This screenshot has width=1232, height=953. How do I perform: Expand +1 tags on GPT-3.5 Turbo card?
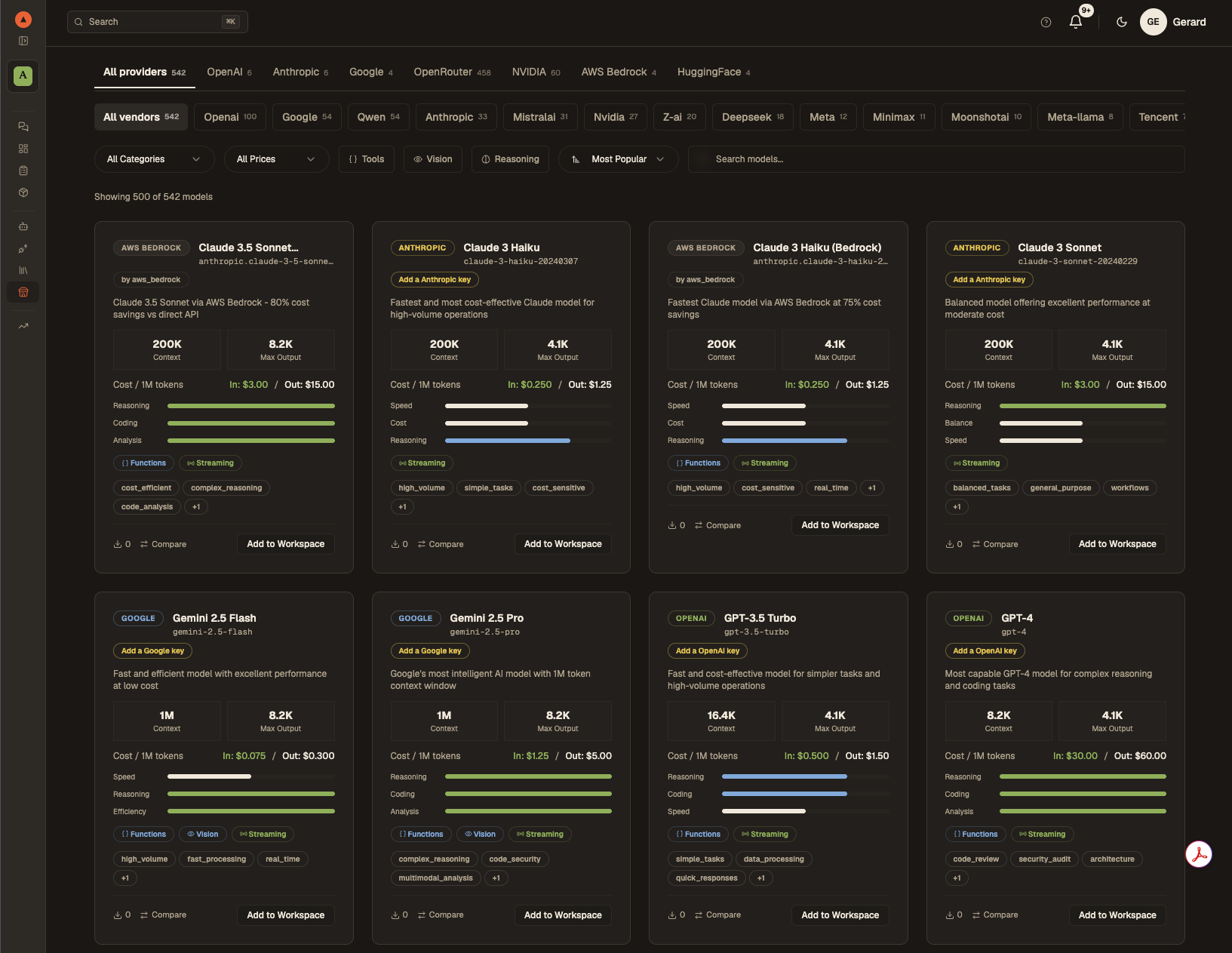pyautogui.click(x=760, y=878)
